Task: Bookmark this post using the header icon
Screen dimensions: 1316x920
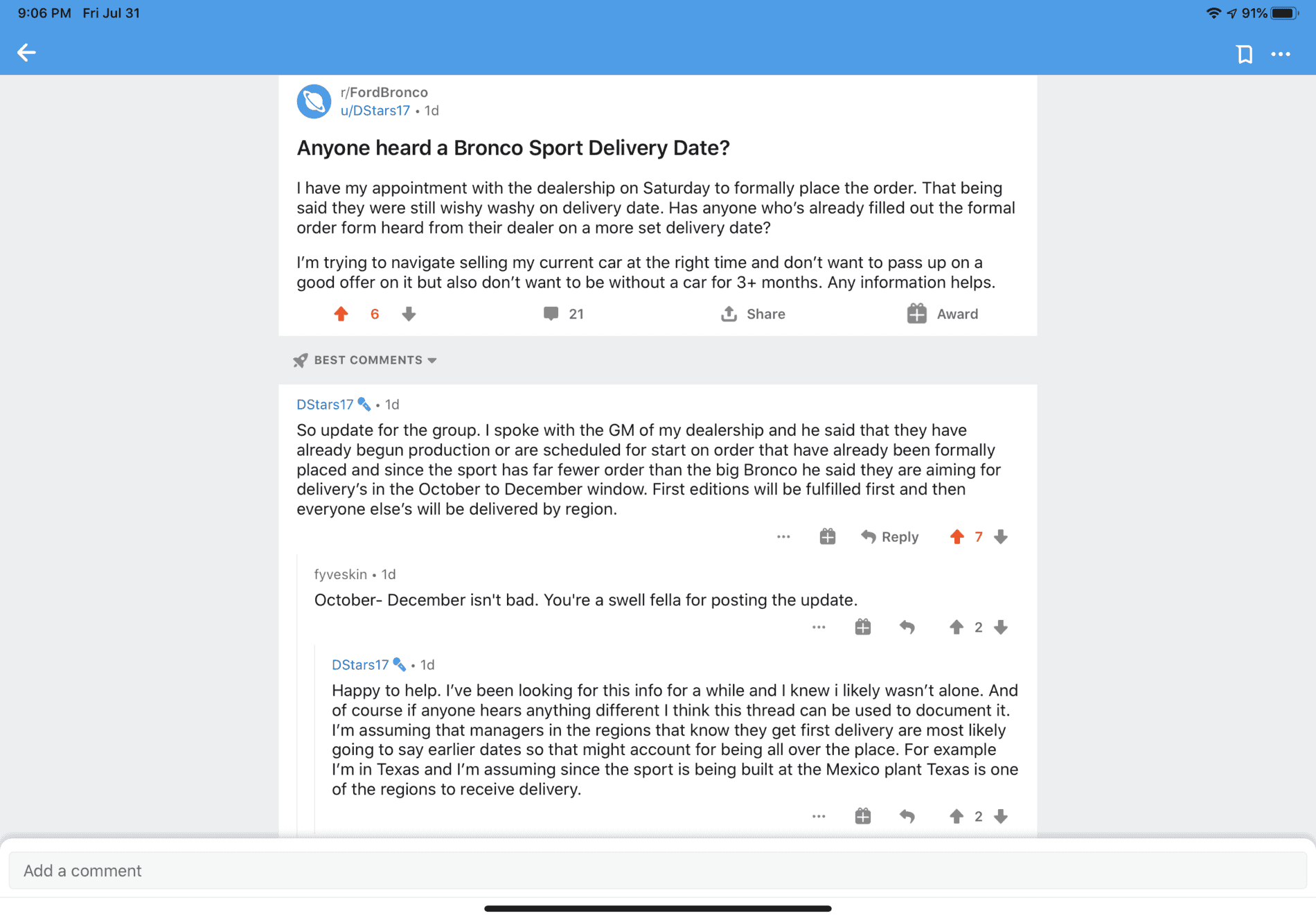Action: tap(1244, 54)
